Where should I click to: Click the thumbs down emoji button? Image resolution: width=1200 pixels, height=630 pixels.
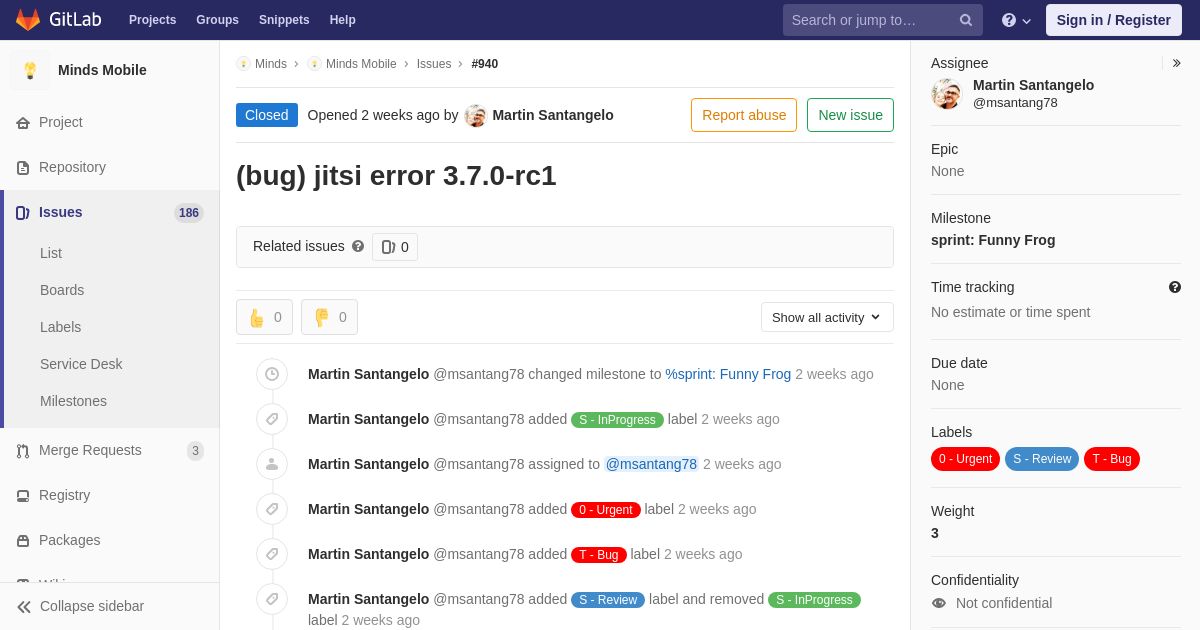[x=329, y=317]
